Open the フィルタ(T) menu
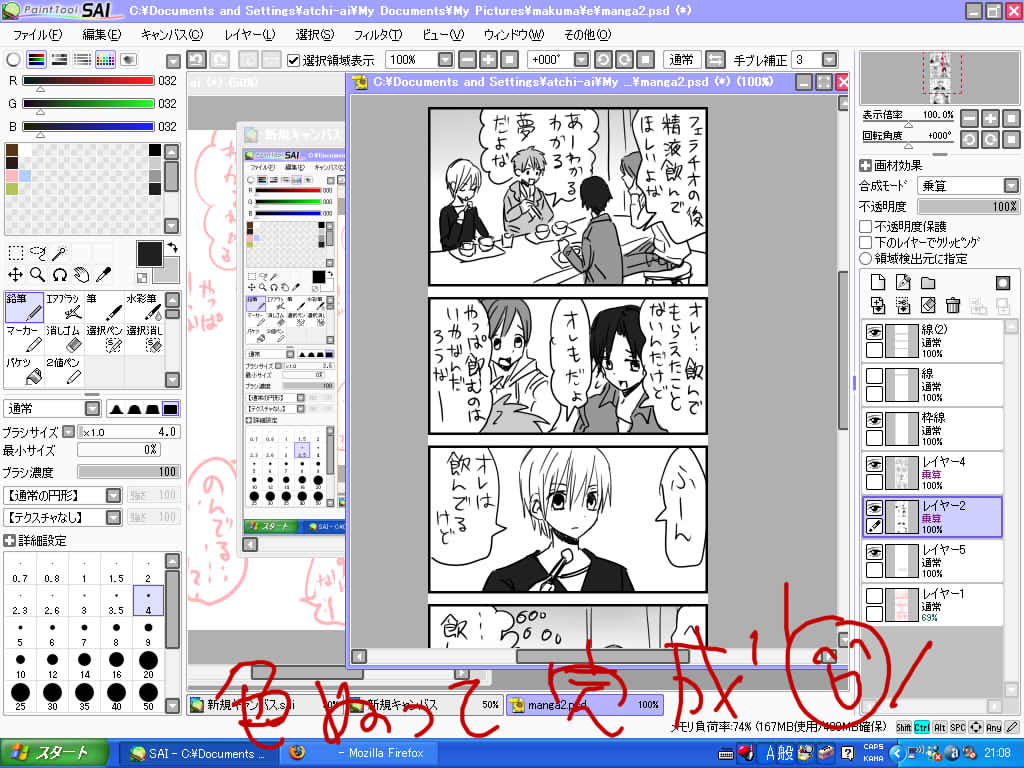Image resolution: width=1024 pixels, height=768 pixels. (377, 35)
